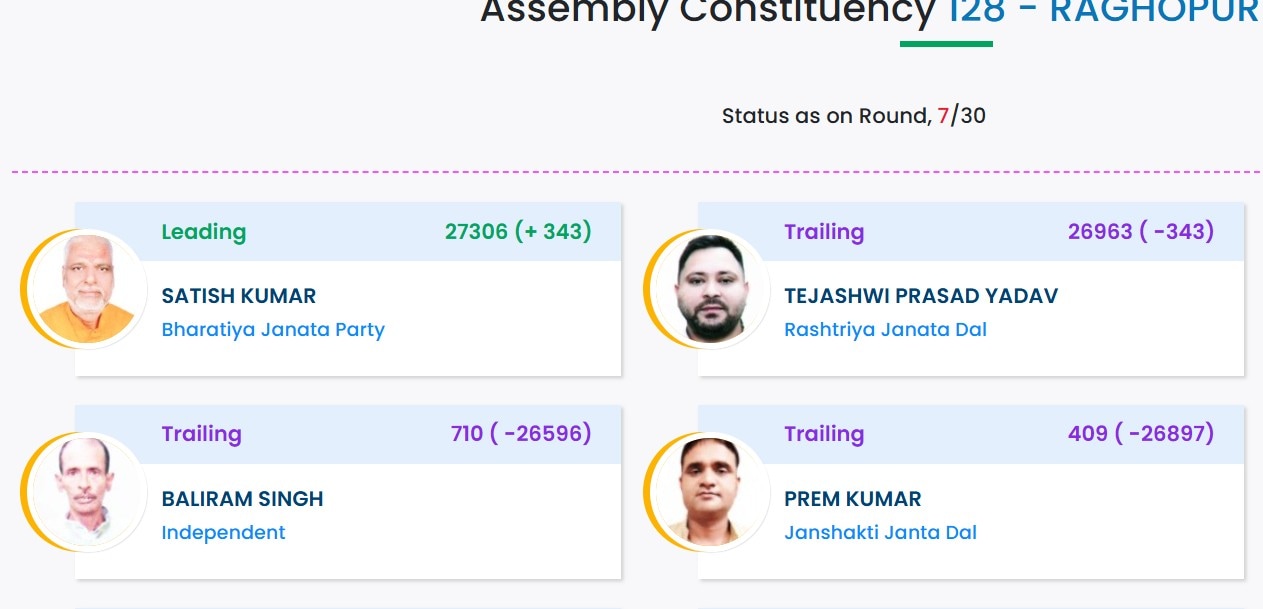
Task: Click the Independent party label
Action: pyautogui.click(x=223, y=532)
